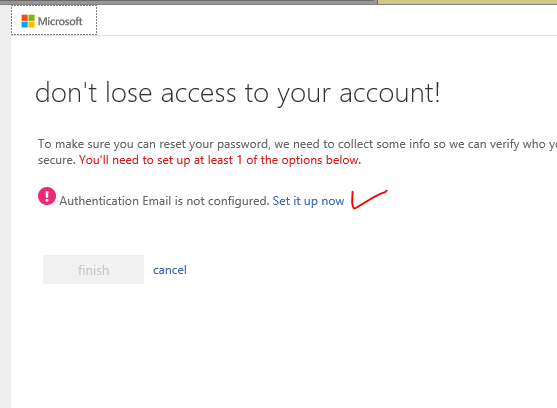
Task: Click the Microsoft wordmark text in header
Action: click(60, 22)
